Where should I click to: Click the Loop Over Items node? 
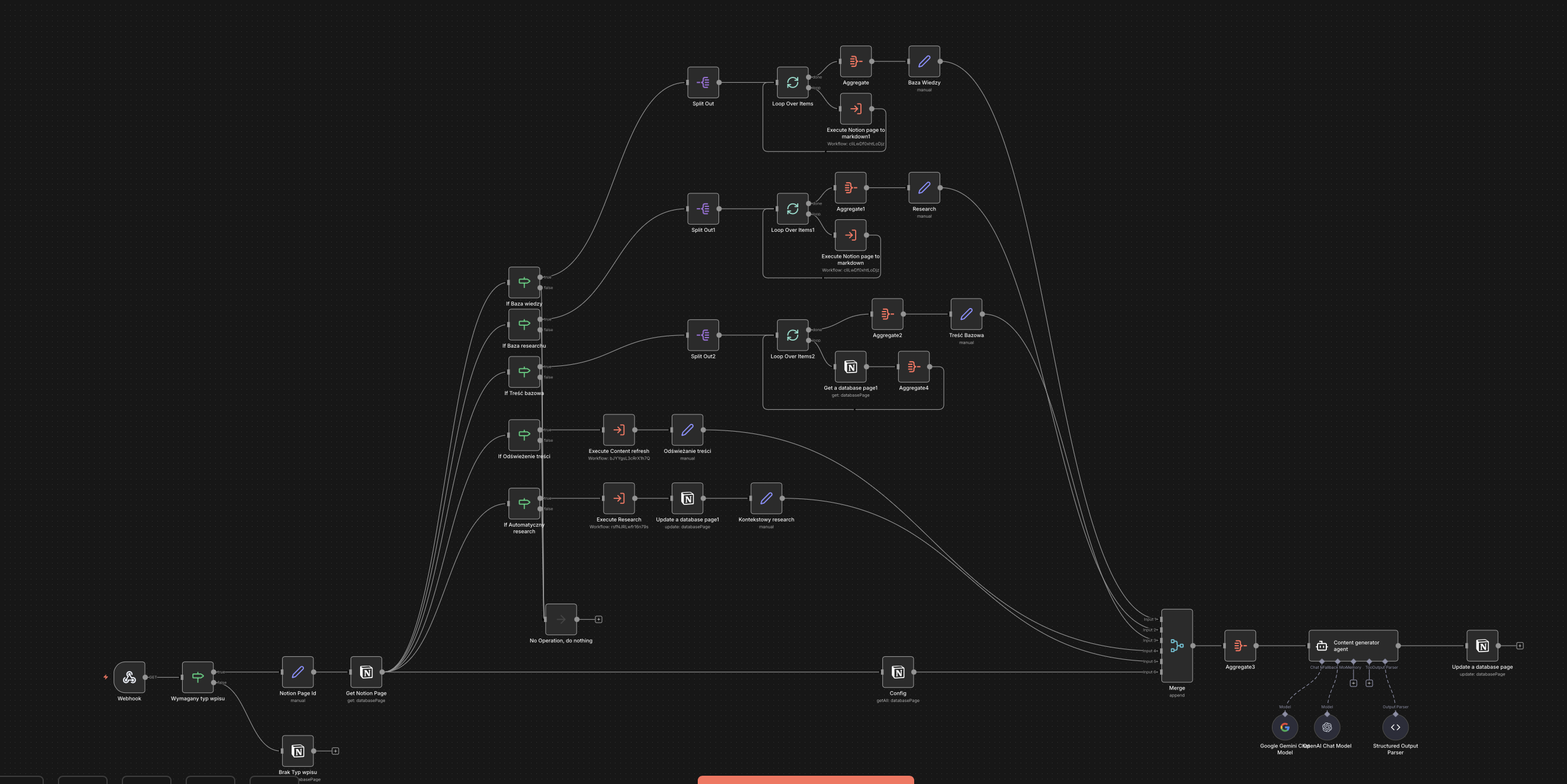[792, 82]
